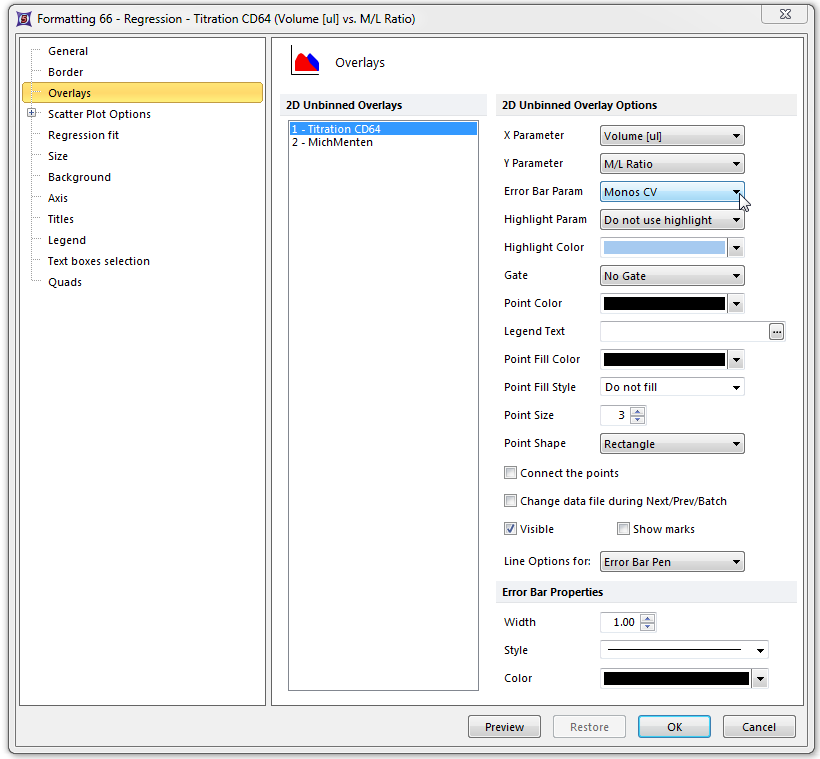The height and width of the screenshot is (759, 820).
Task: Click the Legend Text input field
Action: click(x=683, y=332)
